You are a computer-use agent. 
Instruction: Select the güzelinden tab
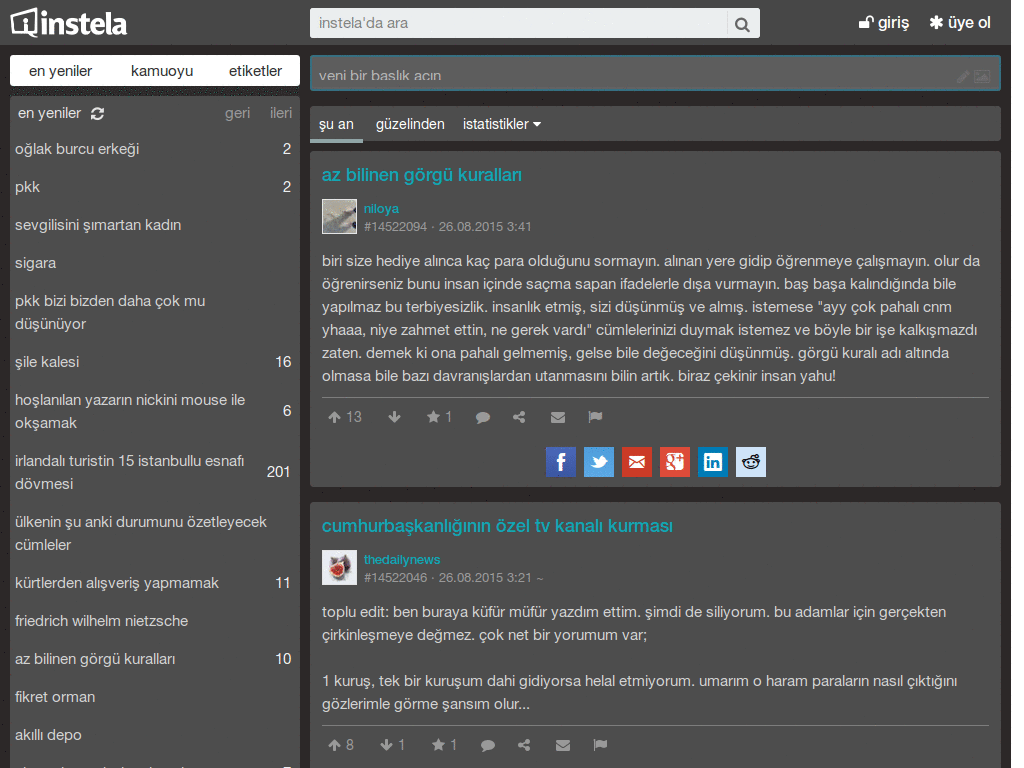[x=410, y=124]
